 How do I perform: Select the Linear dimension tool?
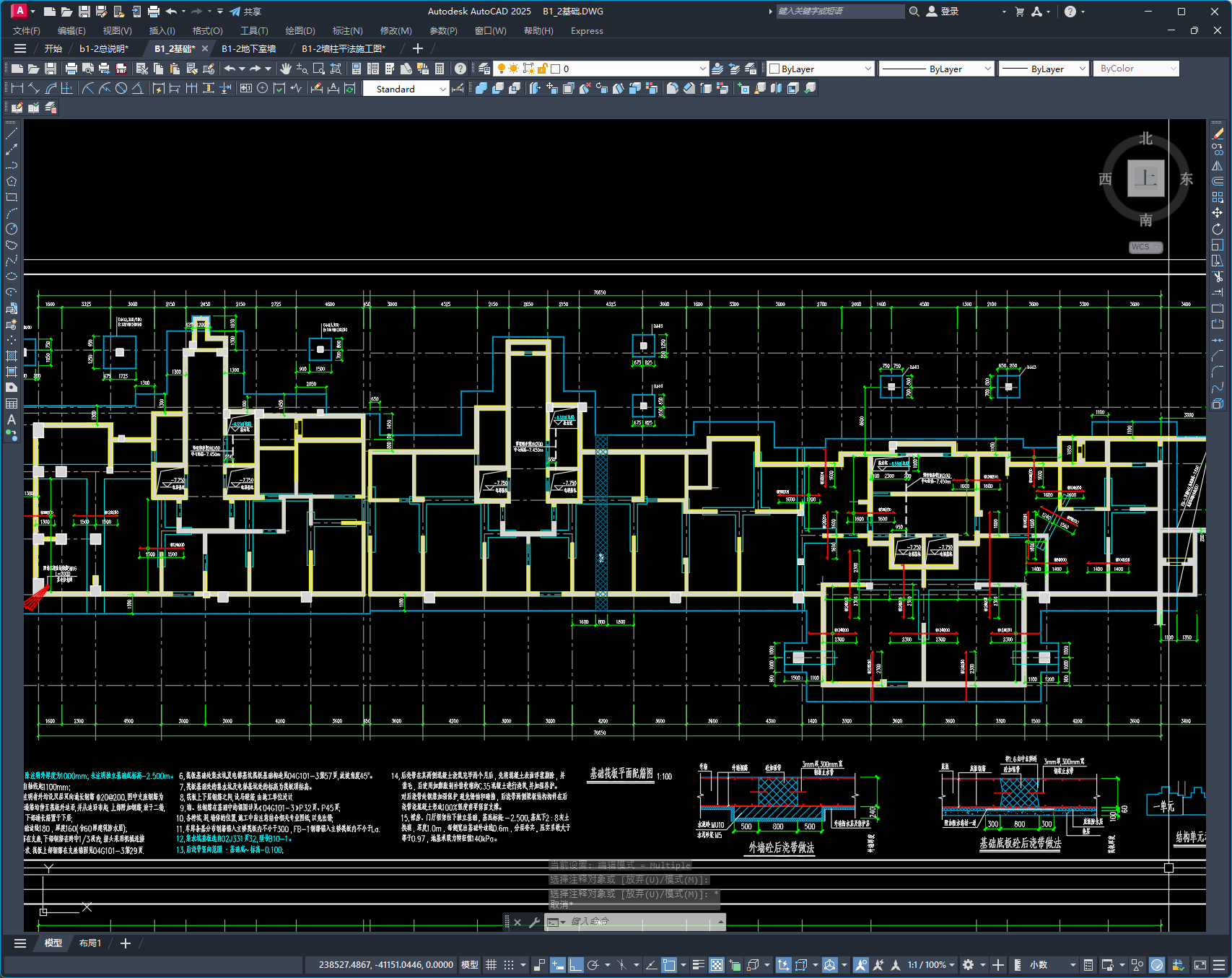coord(17,88)
